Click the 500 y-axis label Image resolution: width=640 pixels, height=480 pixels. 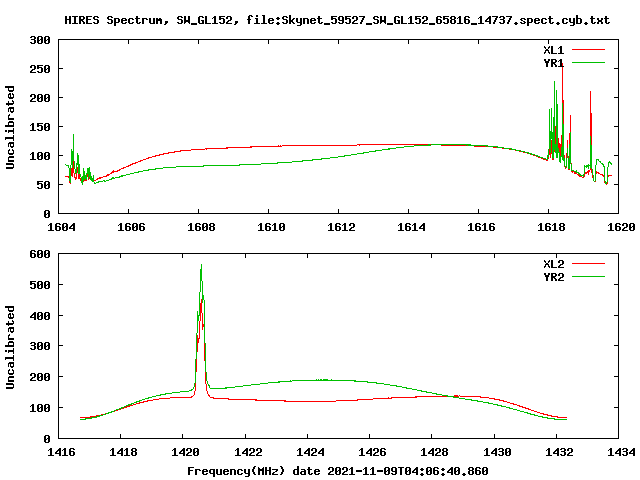40,285
